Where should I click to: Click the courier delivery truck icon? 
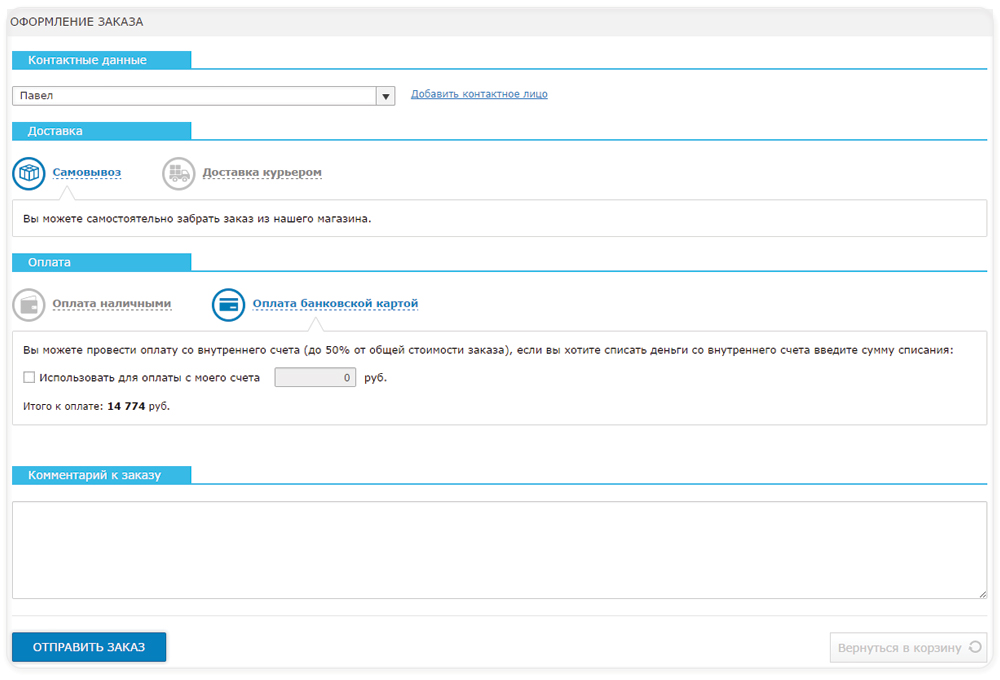179,174
